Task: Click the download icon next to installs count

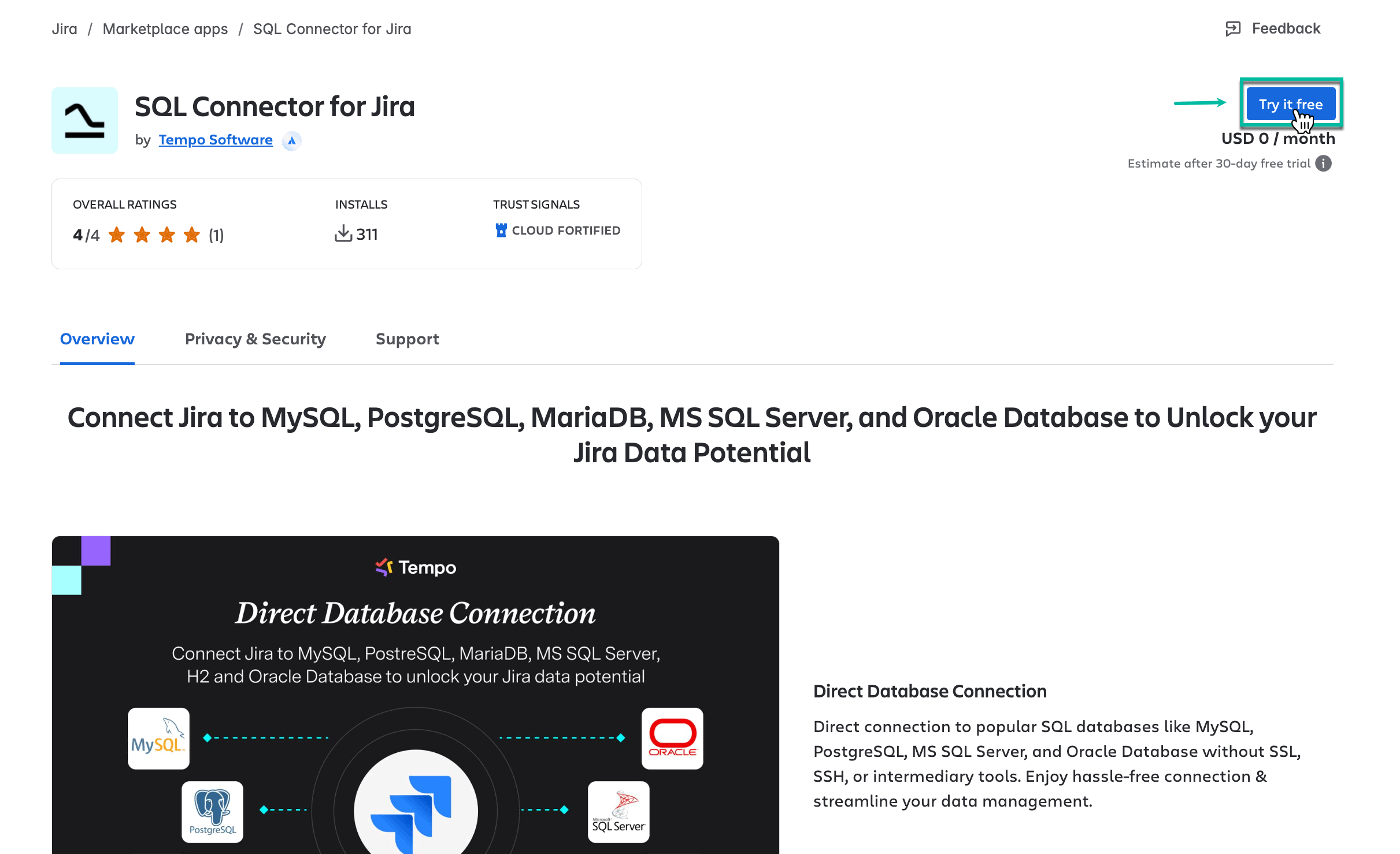Action: tap(344, 233)
